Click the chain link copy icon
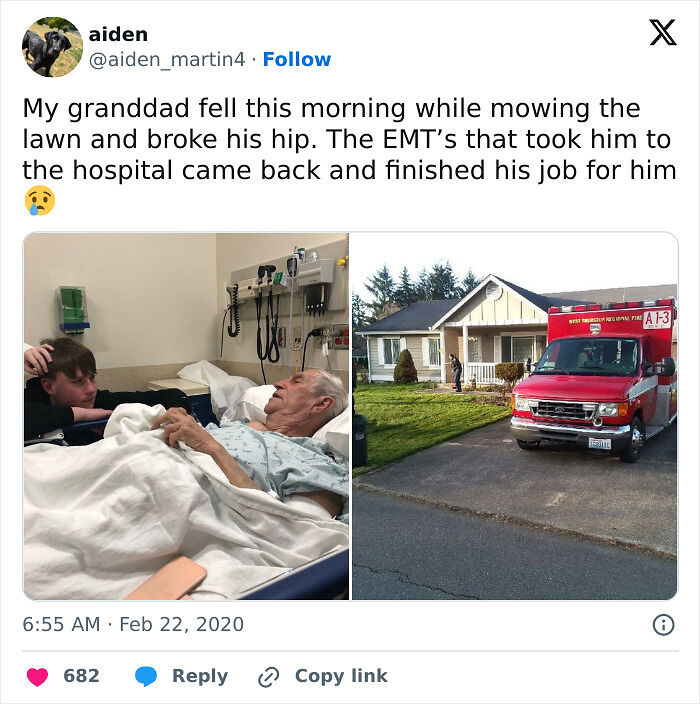 (269, 677)
